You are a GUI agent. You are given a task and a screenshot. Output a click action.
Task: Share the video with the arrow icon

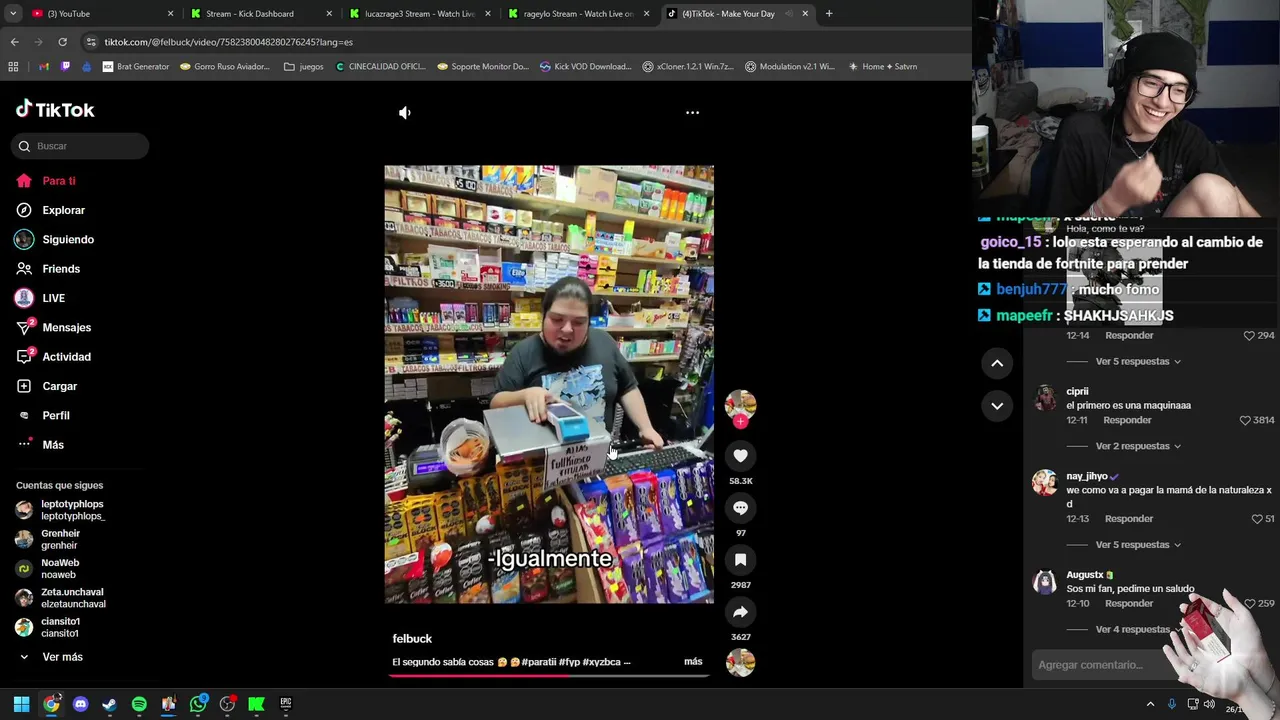740,612
